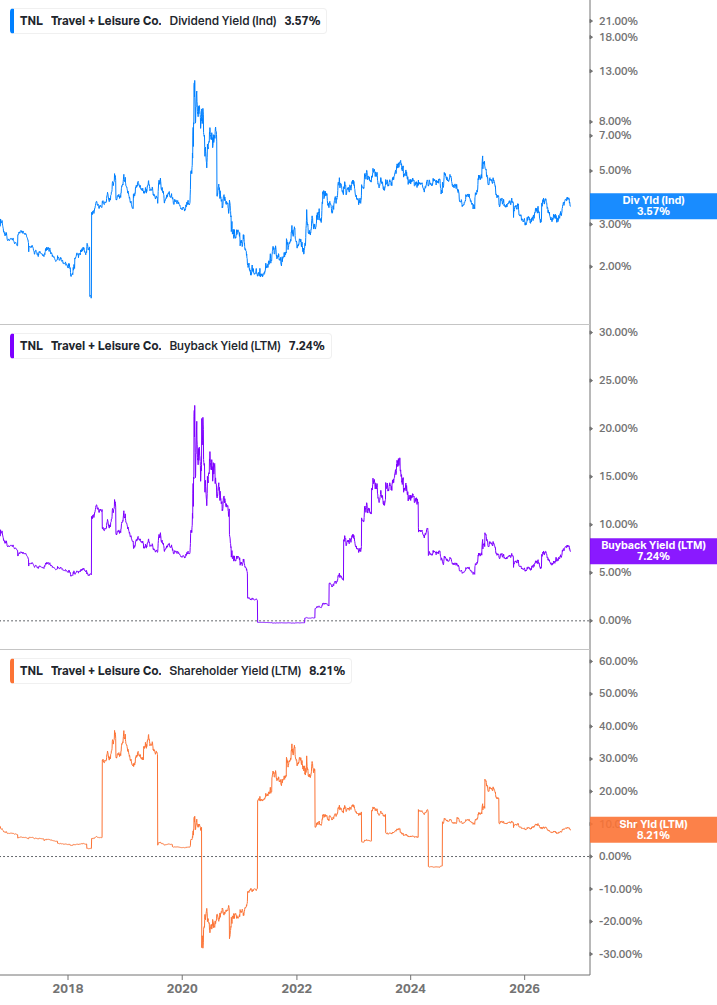
Task: Click the orange color bar beside Shareholder Yield legend
Action: (12, 671)
